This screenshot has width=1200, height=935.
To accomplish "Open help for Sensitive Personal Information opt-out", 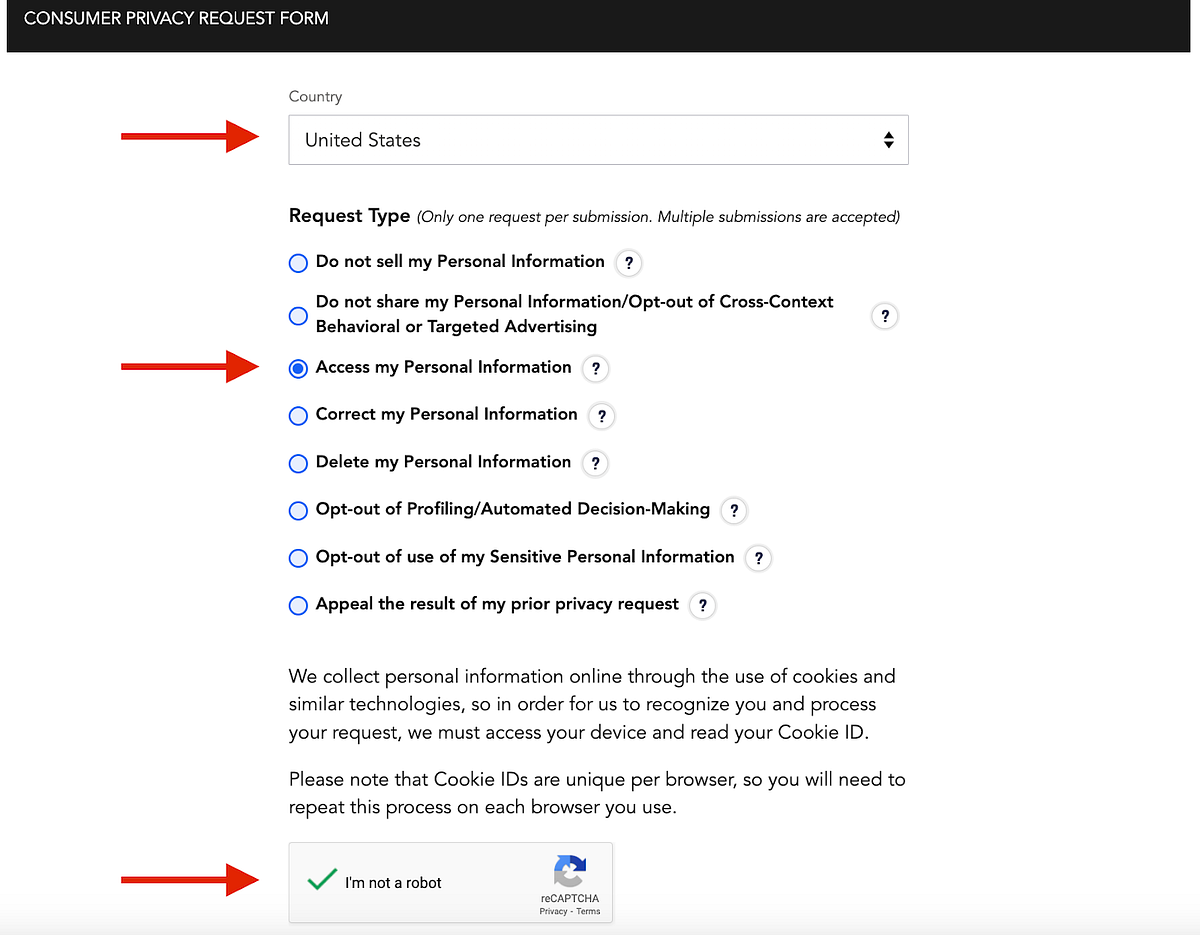I will (x=758, y=558).
